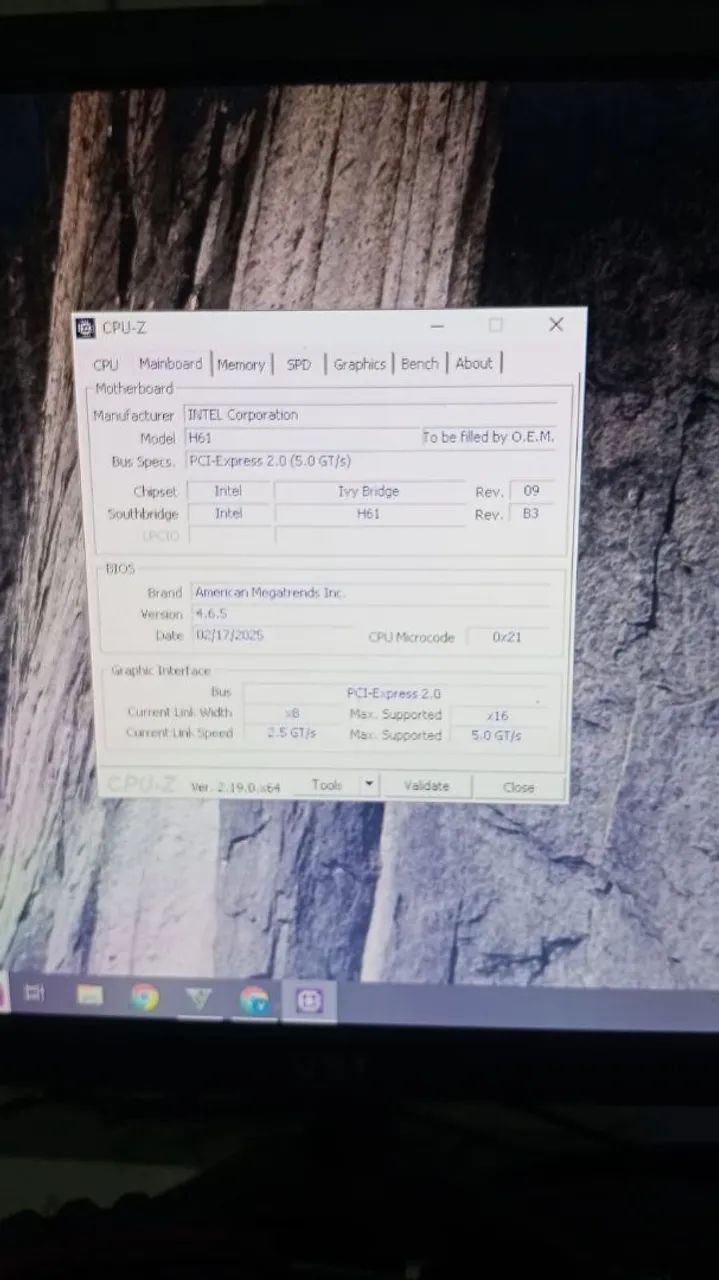The image size is (719, 1280).
Task: Open the green V-shaped taskbar app
Action: [x=199, y=998]
